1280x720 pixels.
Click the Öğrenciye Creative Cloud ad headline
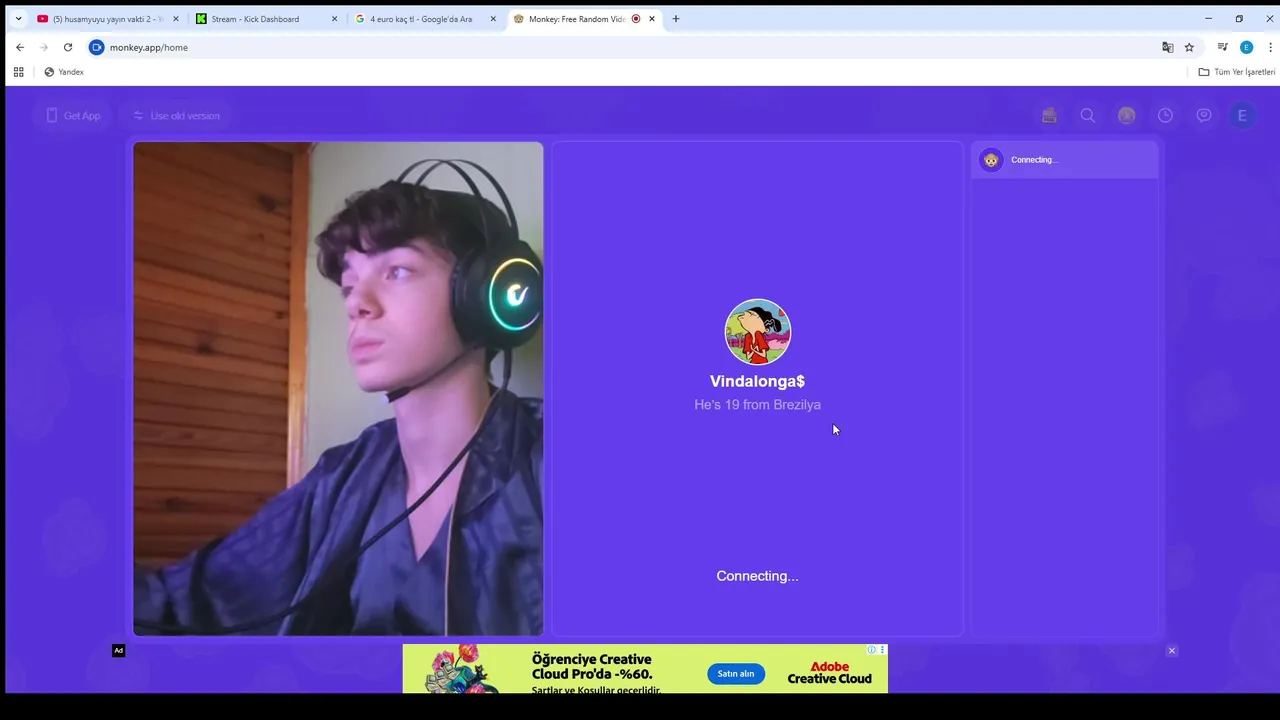click(592, 667)
